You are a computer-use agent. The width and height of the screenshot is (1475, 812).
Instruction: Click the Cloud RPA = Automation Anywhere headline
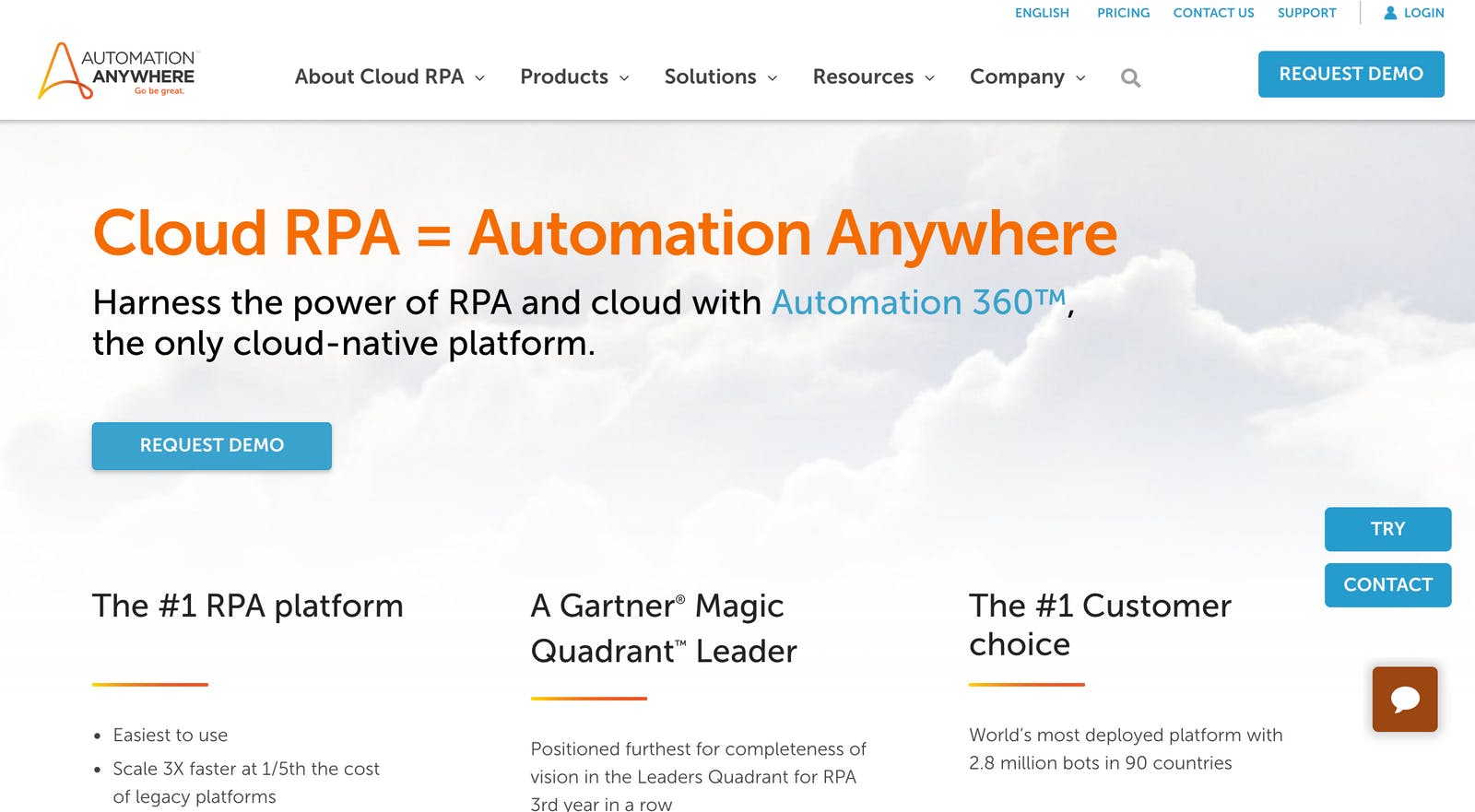tap(605, 233)
